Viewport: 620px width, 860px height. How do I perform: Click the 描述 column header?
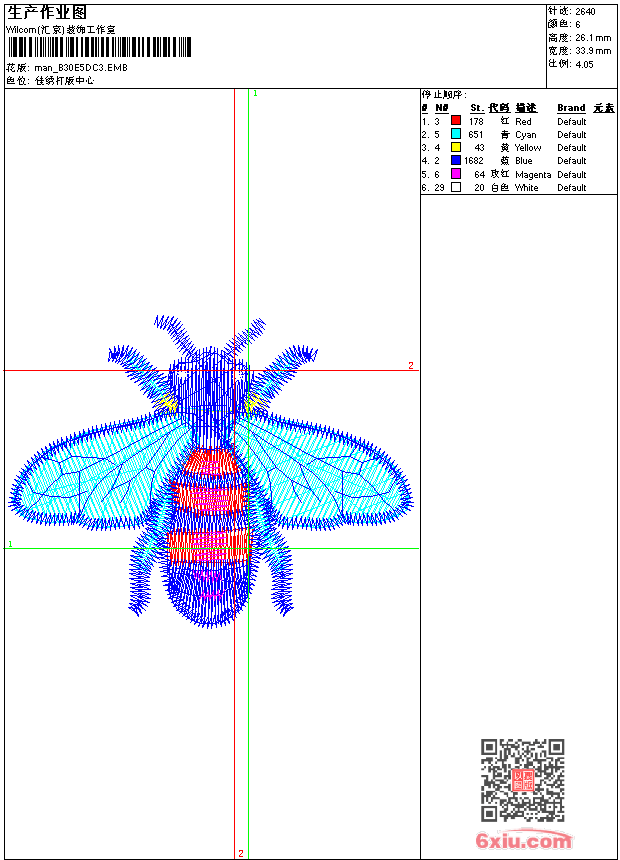click(526, 108)
